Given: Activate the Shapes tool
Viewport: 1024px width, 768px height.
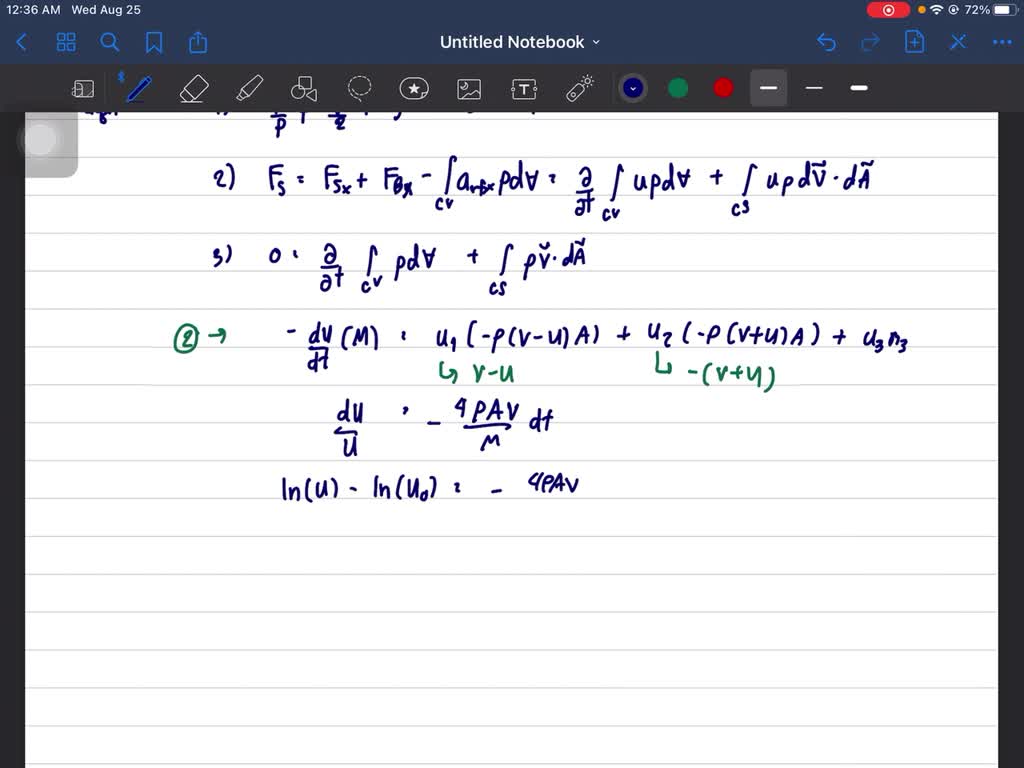Looking at the screenshot, I should 303,89.
